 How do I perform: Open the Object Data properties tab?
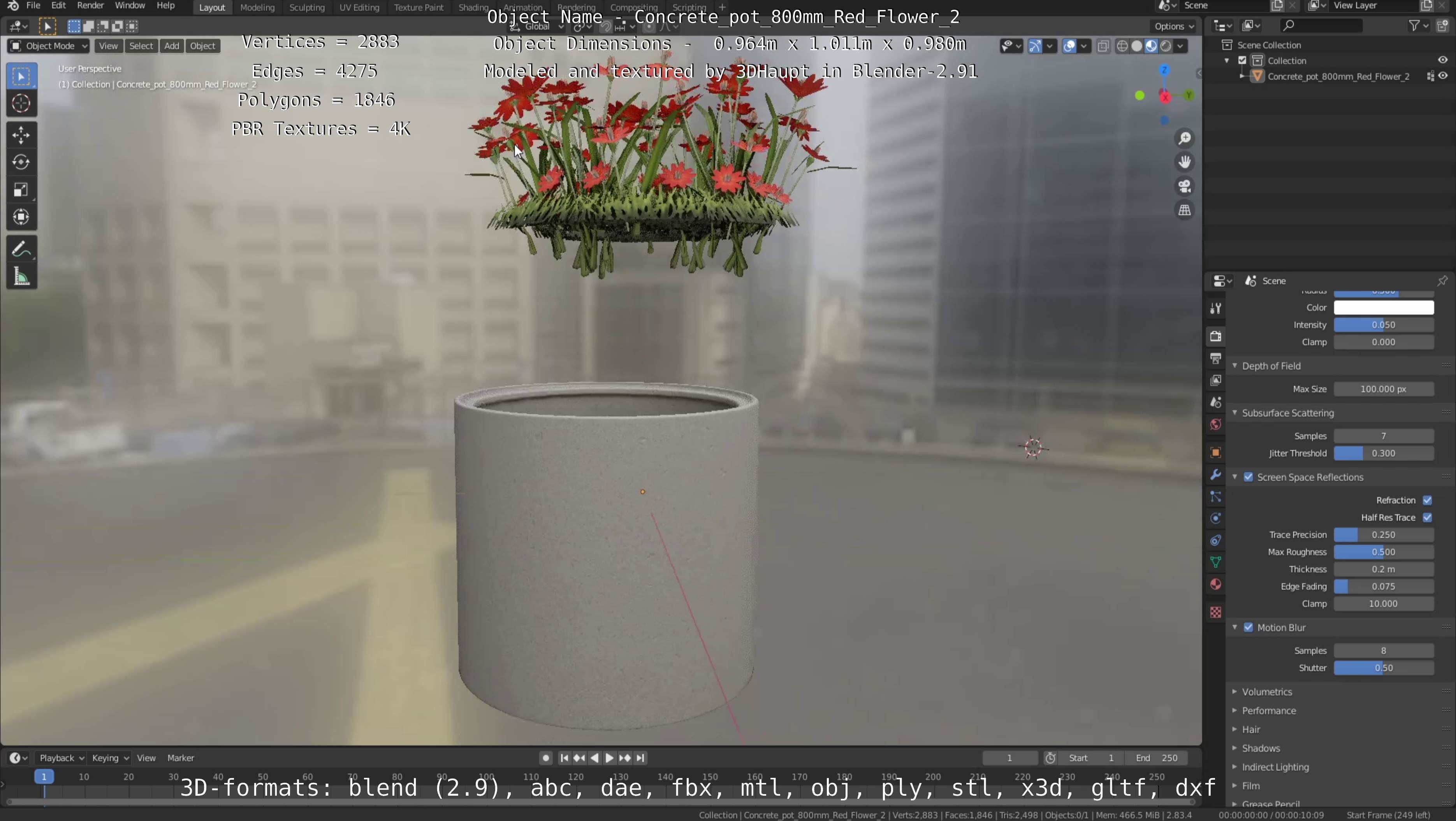1215,562
